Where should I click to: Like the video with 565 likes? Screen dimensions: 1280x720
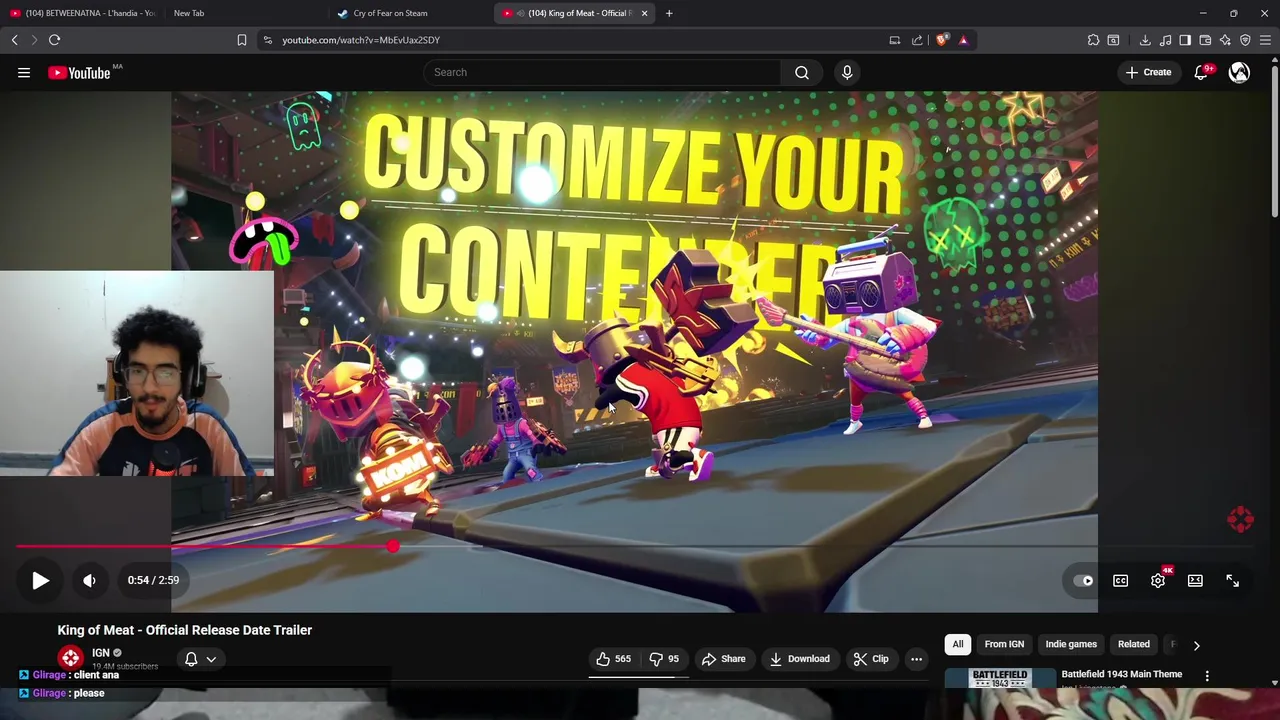[613, 659]
